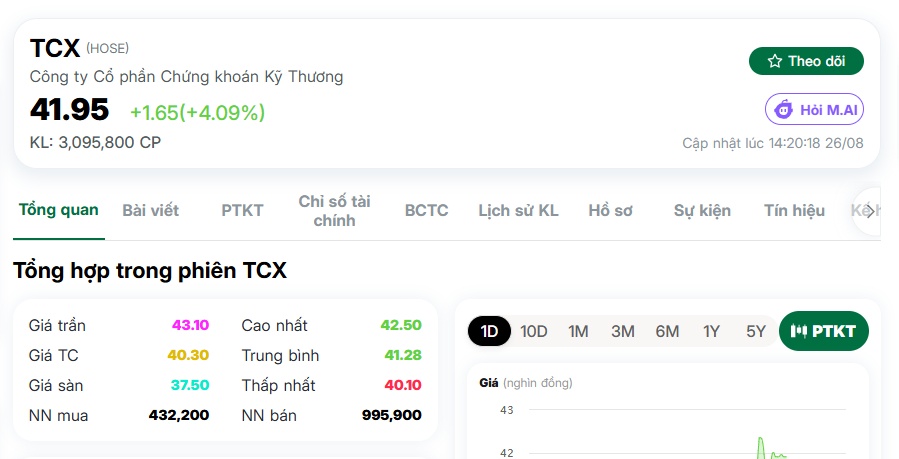Click the Hỏi M.AI button
Image resolution: width=899 pixels, height=459 pixels.
[x=814, y=109]
